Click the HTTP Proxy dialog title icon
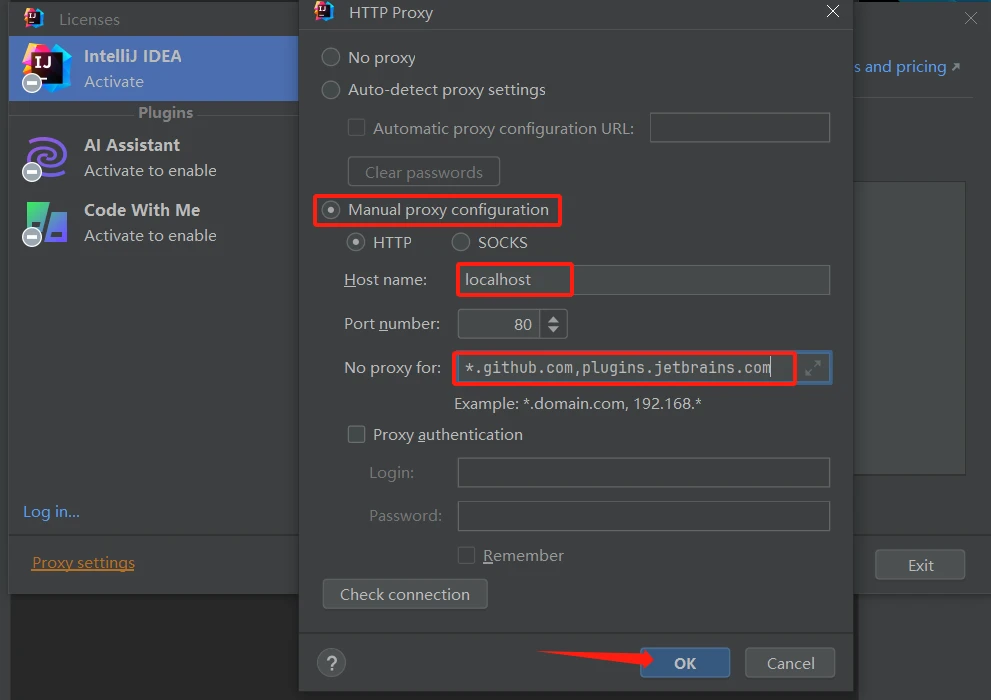991x700 pixels. (324, 11)
